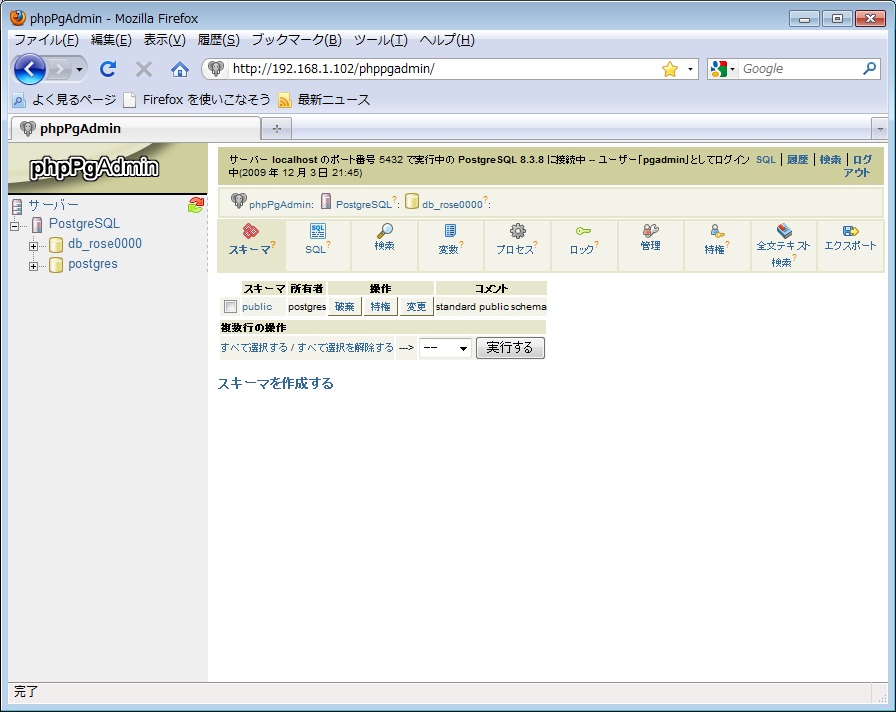Open the 変数 (variables) tab icon
This screenshot has height=712, width=896.
pos(450,231)
